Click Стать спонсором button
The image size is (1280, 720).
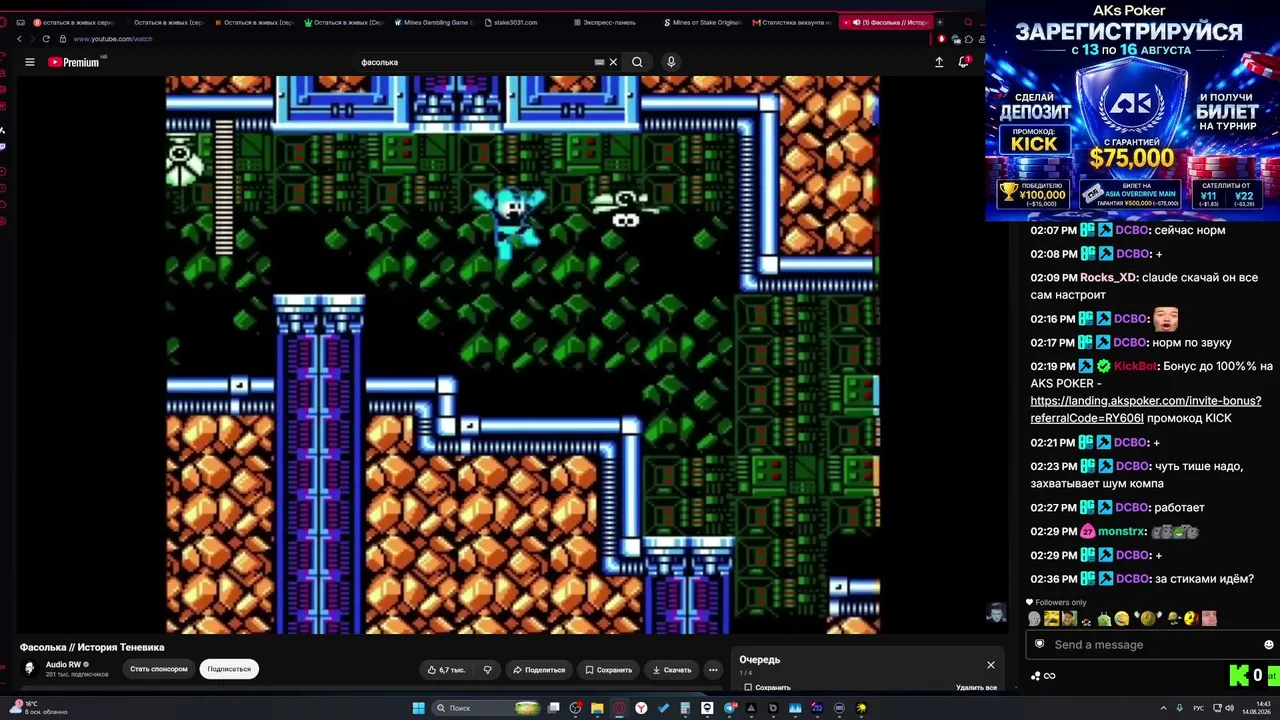159,669
